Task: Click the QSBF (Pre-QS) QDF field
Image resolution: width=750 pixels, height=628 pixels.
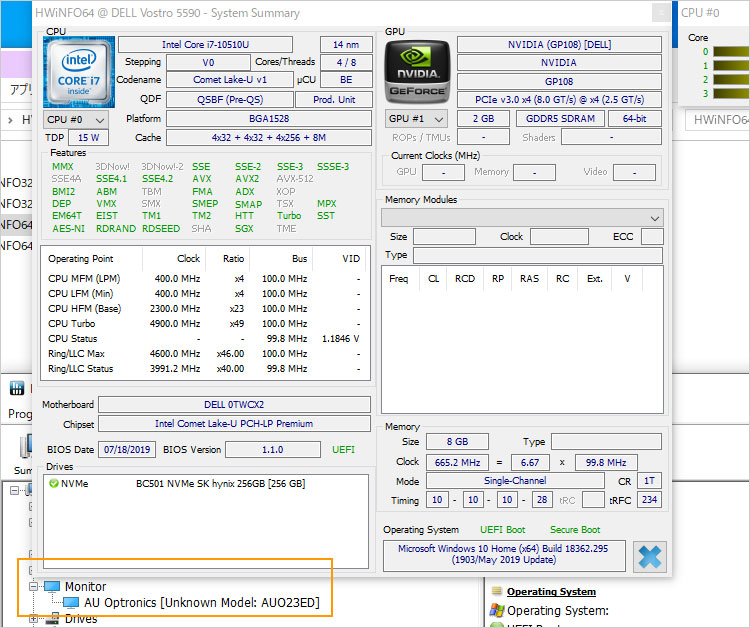Action: [x=230, y=99]
